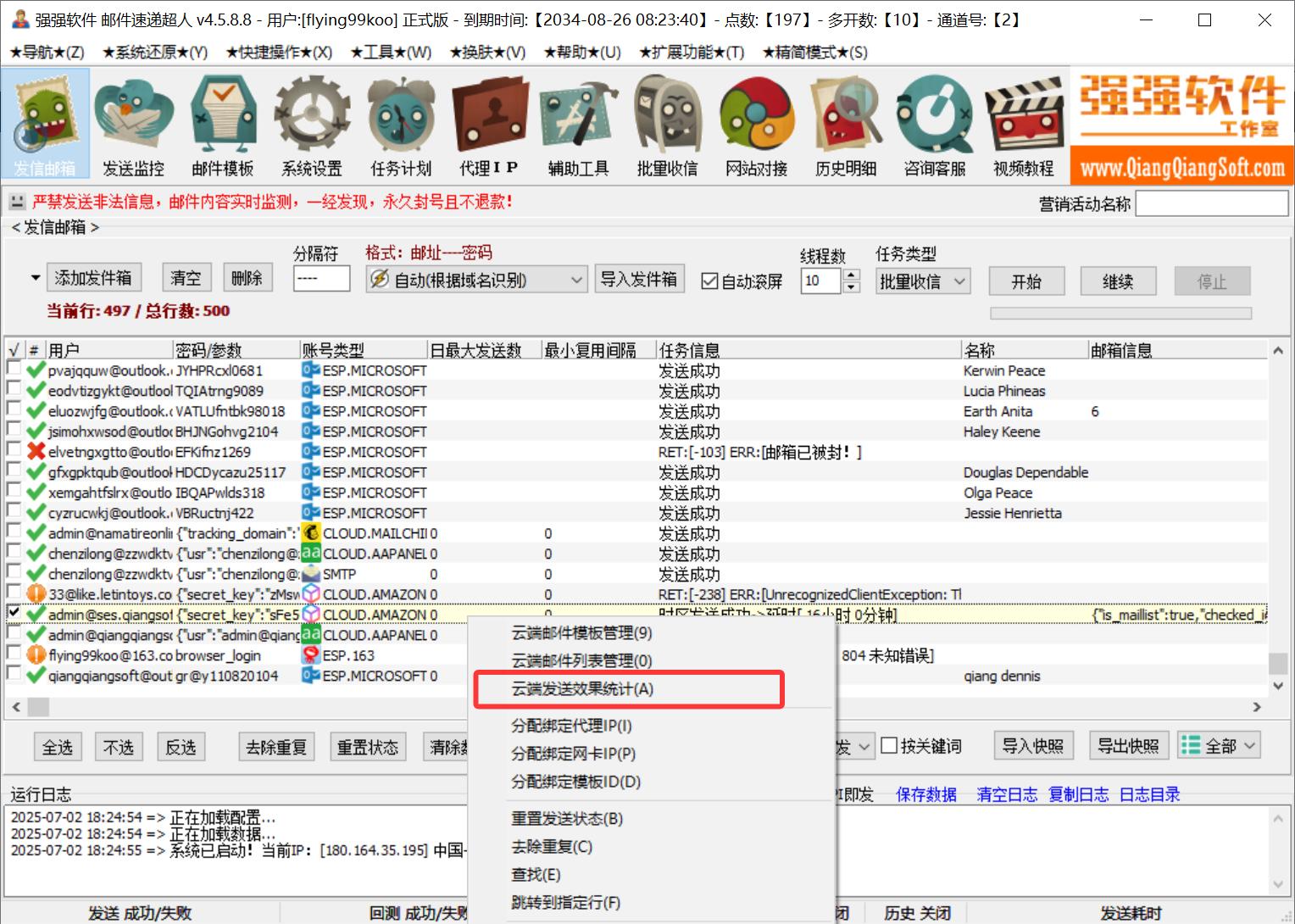Click the 营销活动名称 input field
This screenshot has height=924, width=1295.
1212,203
